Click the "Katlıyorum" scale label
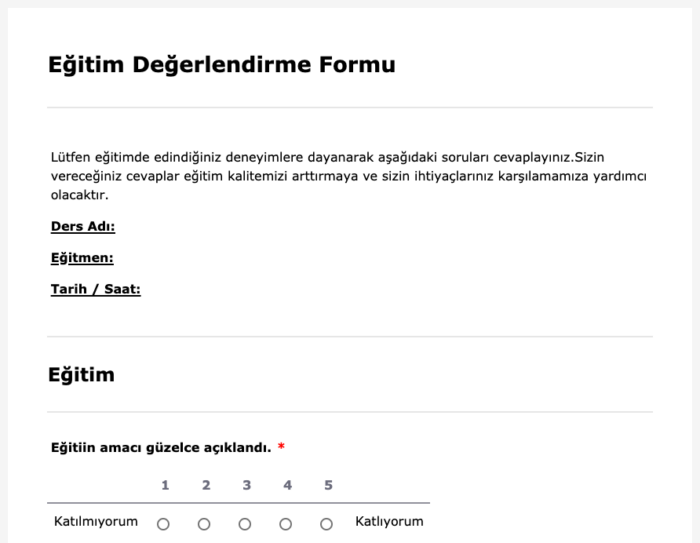The height and width of the screenshot is (543, 700). [389, 522]
